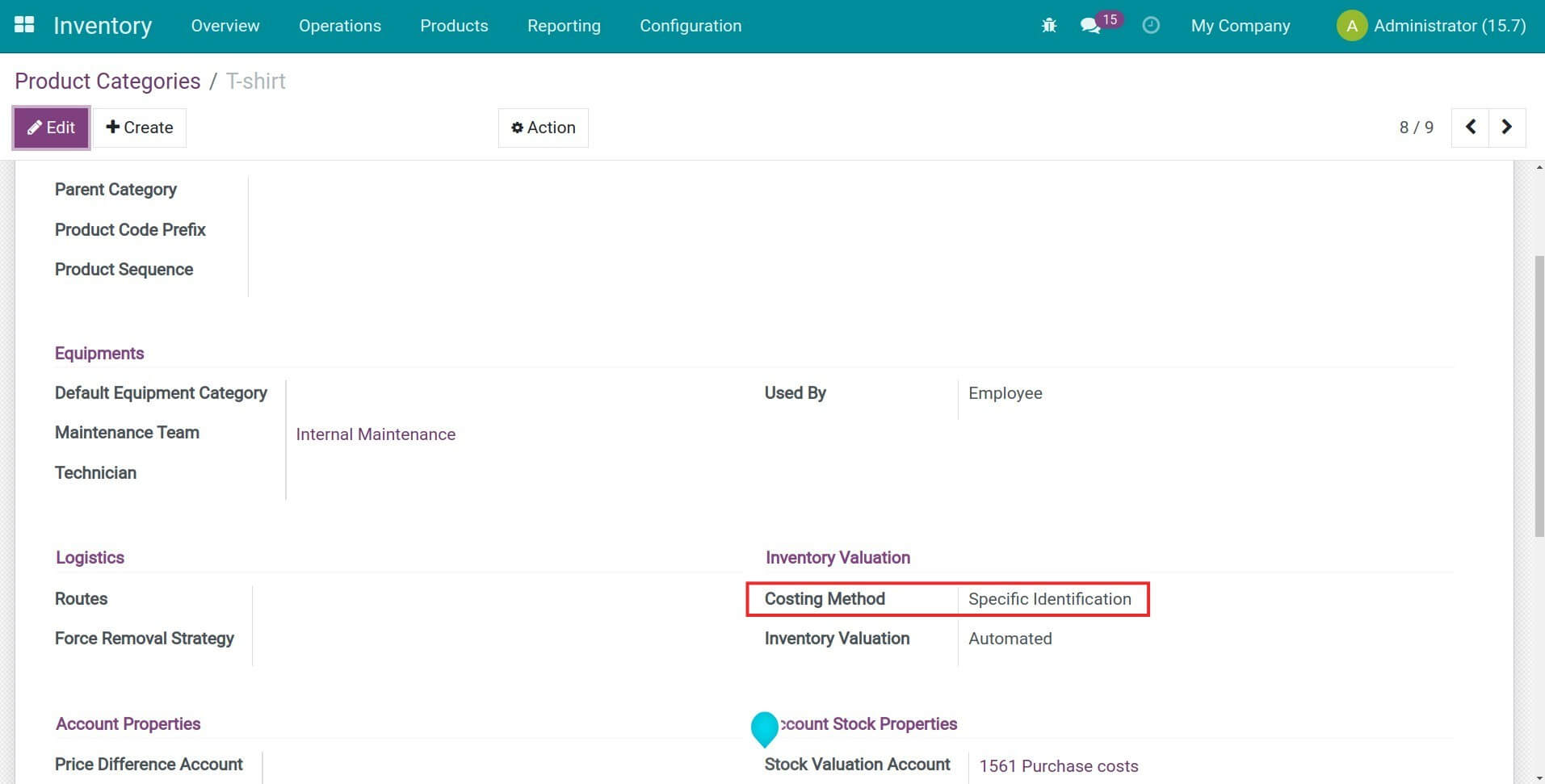Viewport: 1545px width, 784px height.
Task: Open the 1561 Purchase costs account
Action: (x=1058, y=765)
